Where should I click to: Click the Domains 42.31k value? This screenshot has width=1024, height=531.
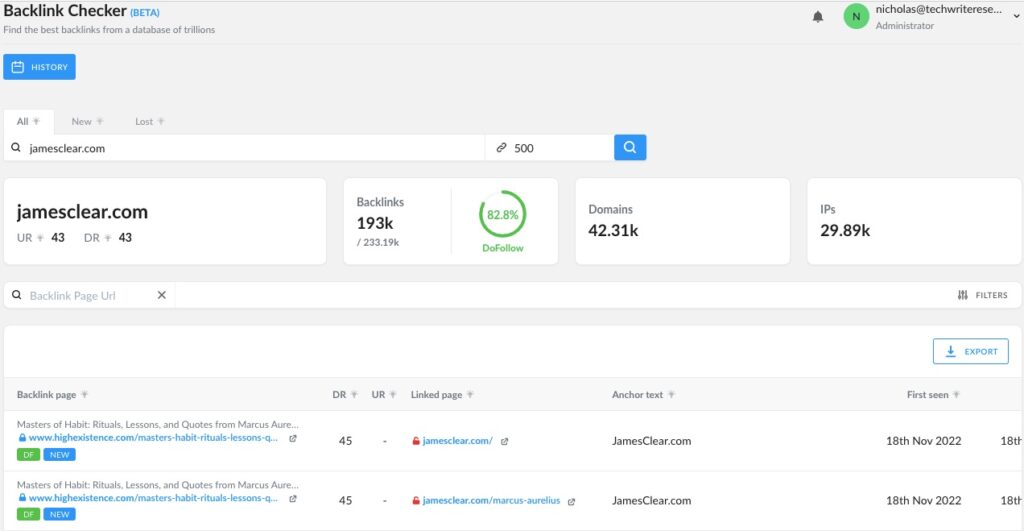coord(613,231)
